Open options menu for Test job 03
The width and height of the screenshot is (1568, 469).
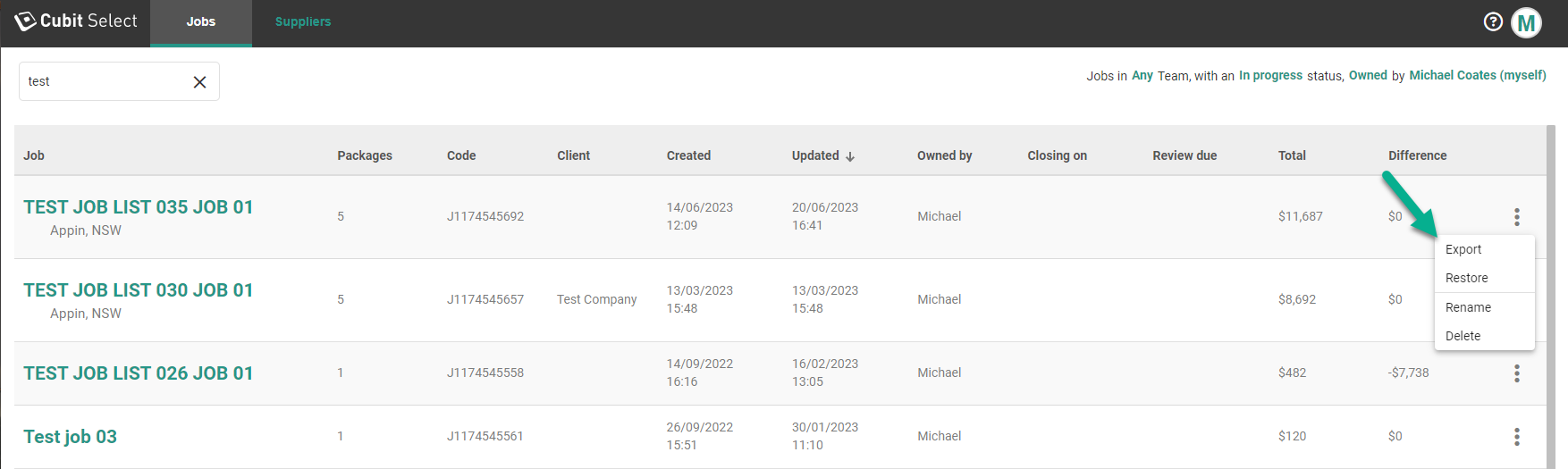(1516, 437)
